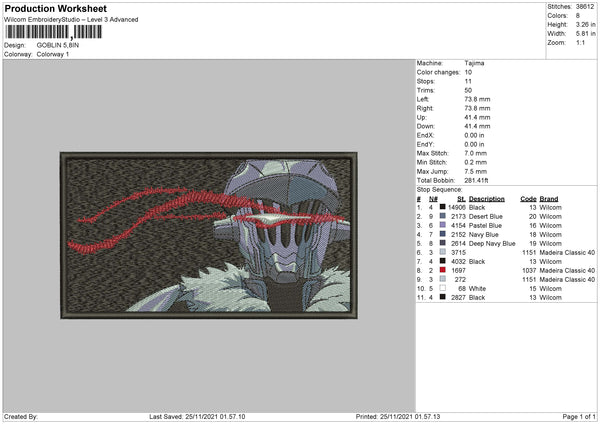The width and height of the screenshot is (600, 424).
Task: Click the black swatch in stop row 1
Action: pos(443,207)
